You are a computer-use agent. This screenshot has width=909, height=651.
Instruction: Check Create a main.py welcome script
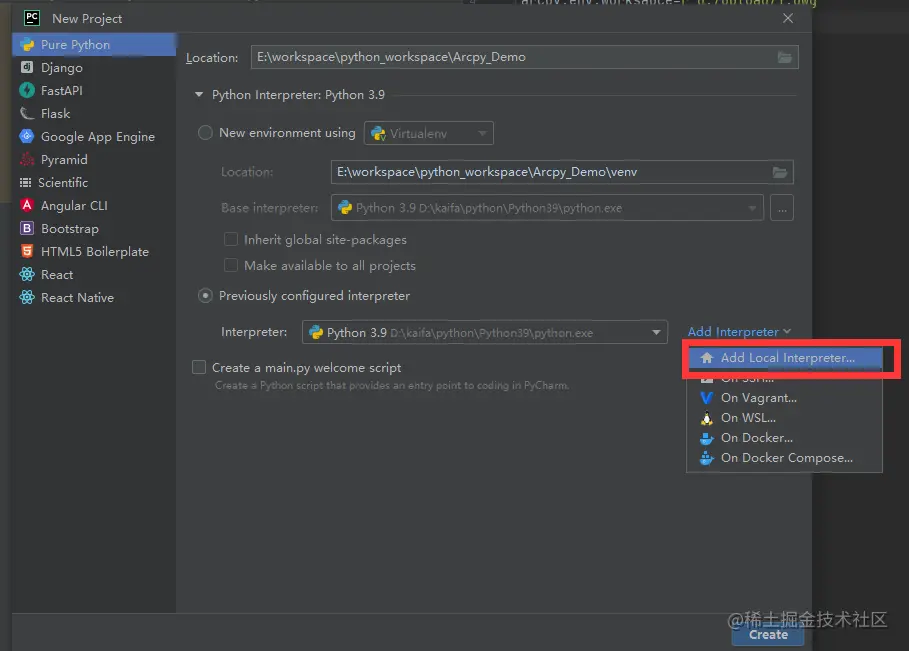coord(199,367)
